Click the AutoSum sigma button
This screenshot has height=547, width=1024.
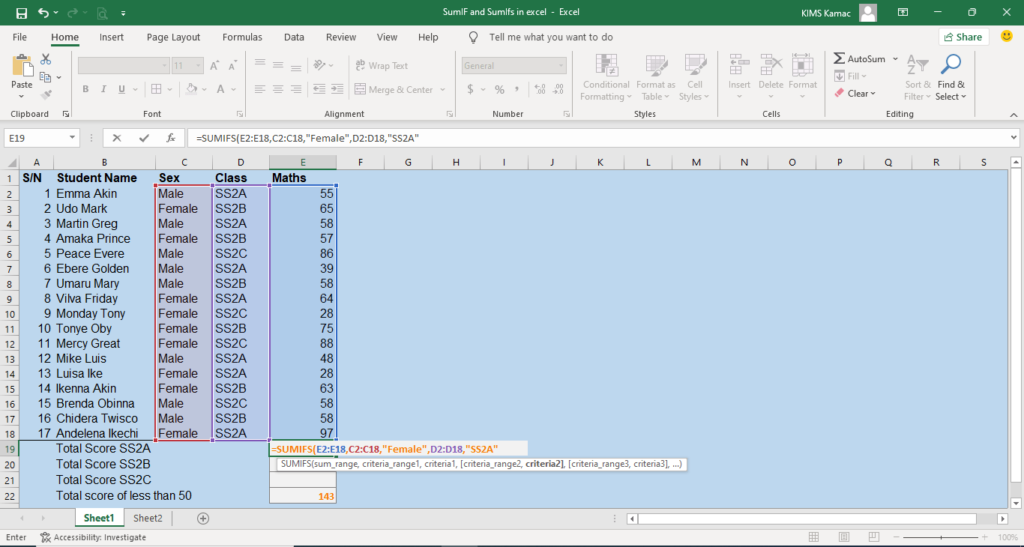coord(859,59)
